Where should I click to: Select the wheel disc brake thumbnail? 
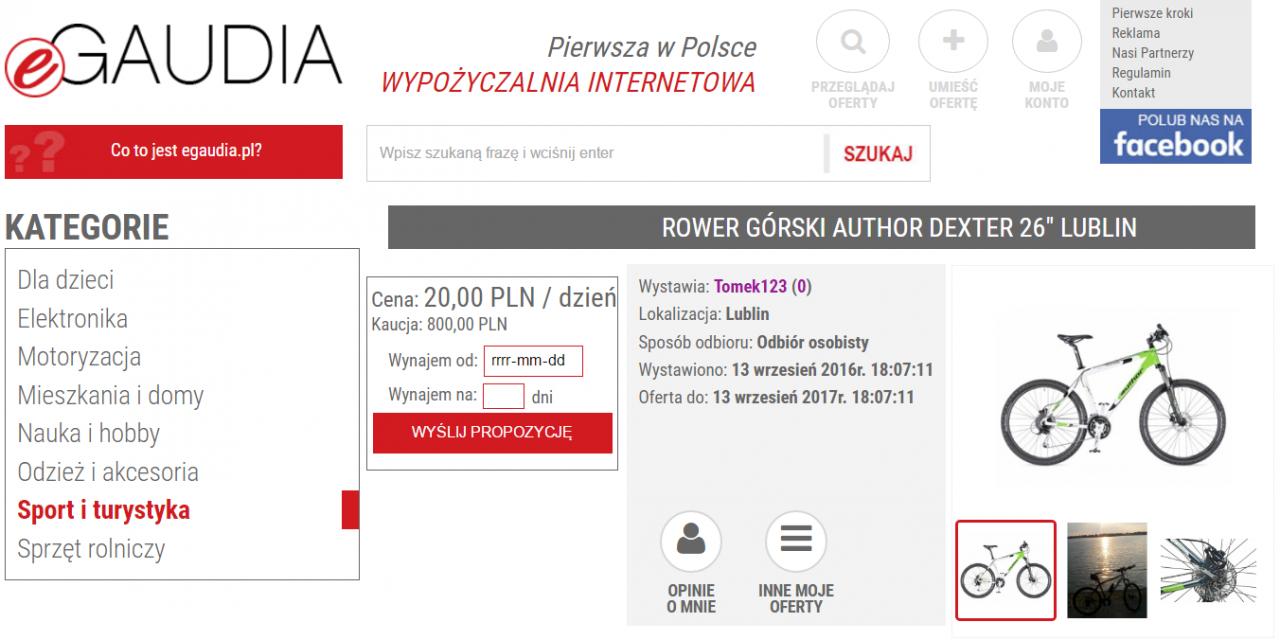[x=1207, y=570]
